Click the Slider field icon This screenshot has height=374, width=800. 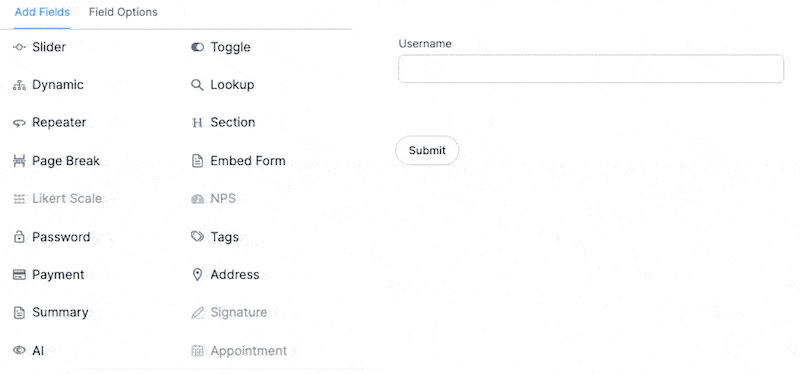coord(19,47)
